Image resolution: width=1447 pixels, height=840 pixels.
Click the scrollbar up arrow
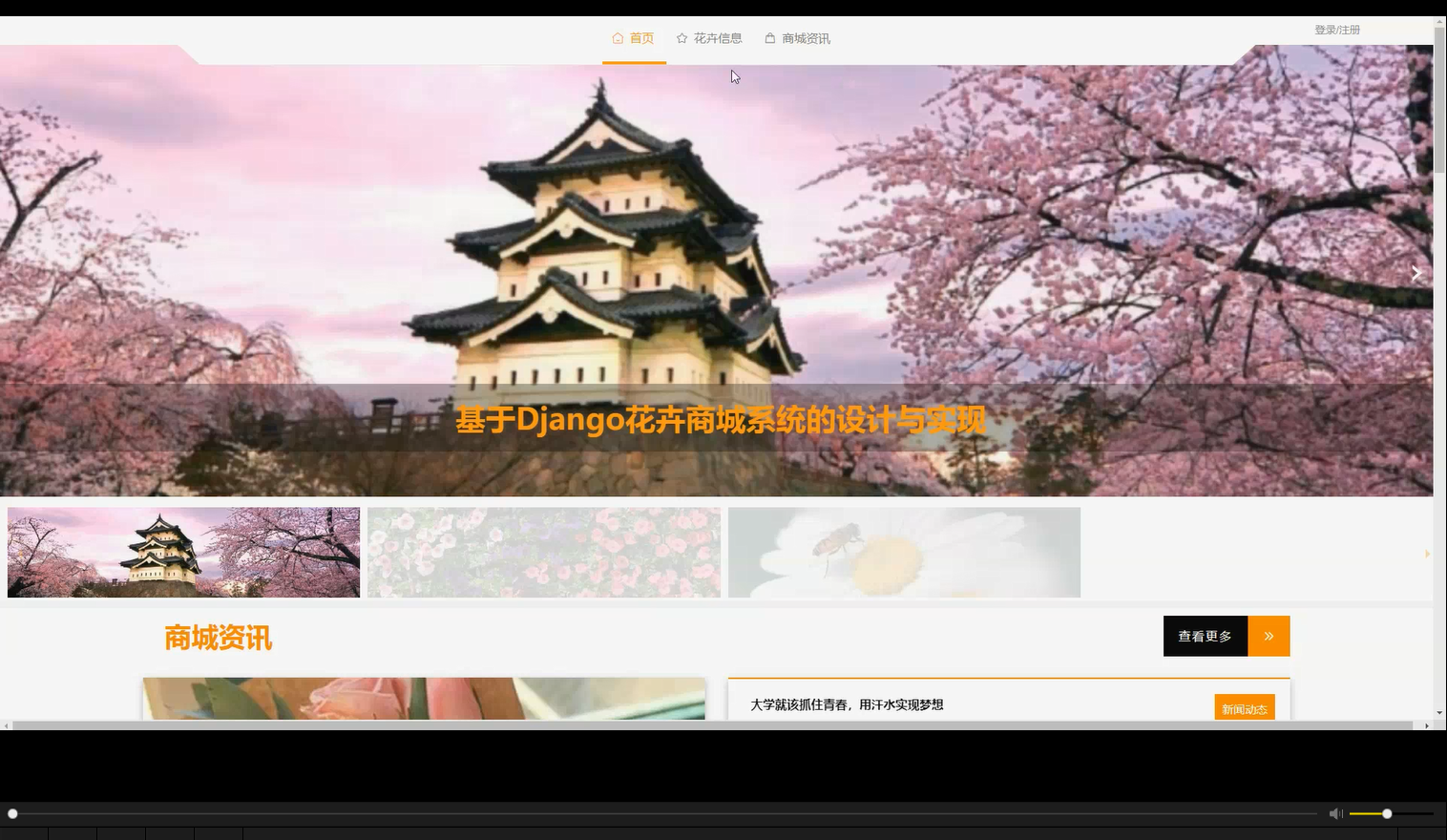pos(1439,21)
